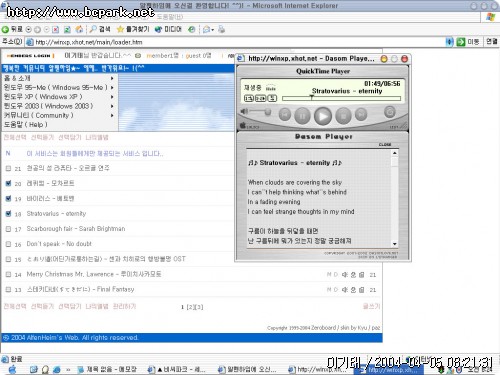This screenshot has height=375, width=500.
Task: Uncheck song 20 checkbox
Action: (x=8, y=183)
